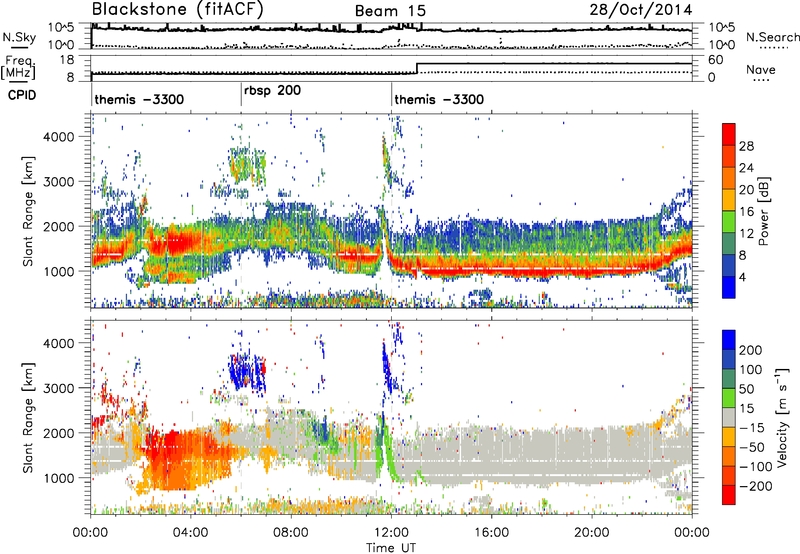The image size is (800, 554).
Task: Click the 08:00 time axis tick
Action: [x=291, y=533]
